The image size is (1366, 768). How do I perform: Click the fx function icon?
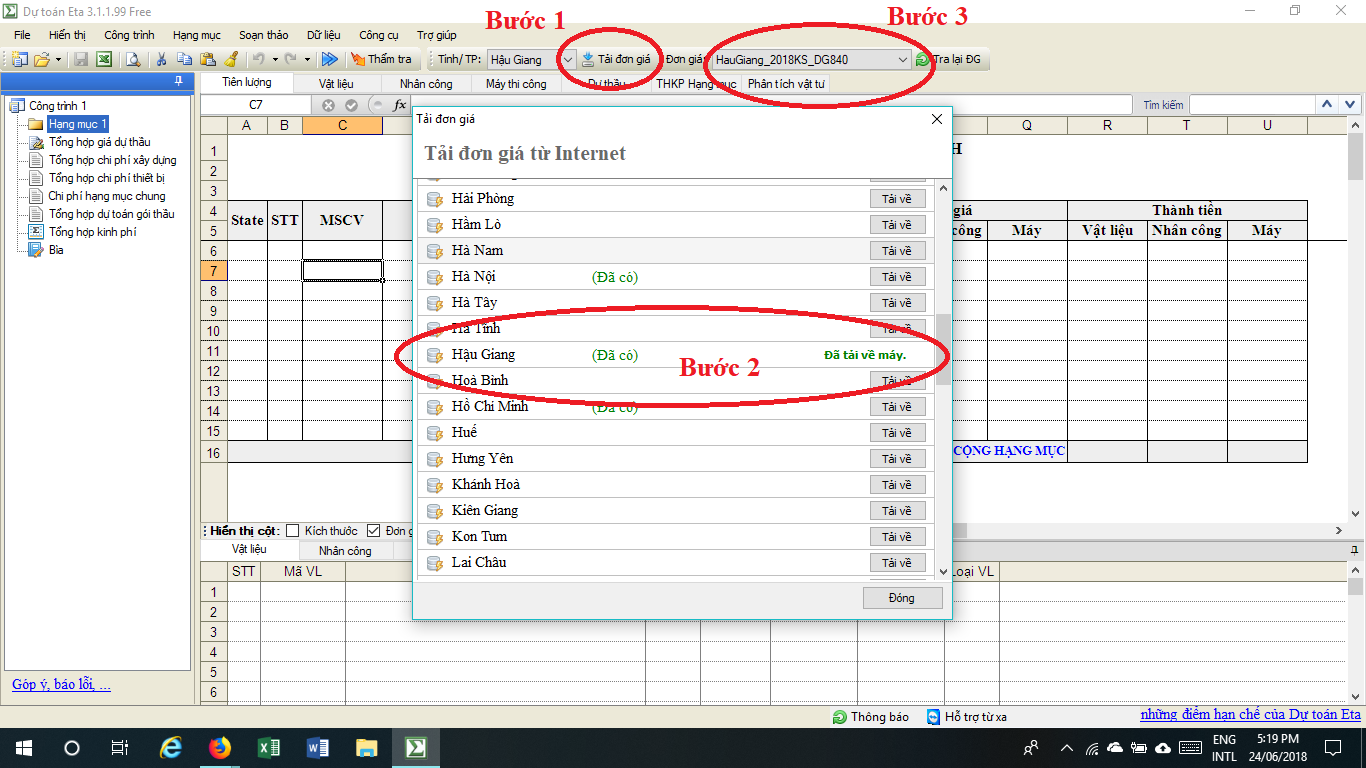[x=400, y=105]
